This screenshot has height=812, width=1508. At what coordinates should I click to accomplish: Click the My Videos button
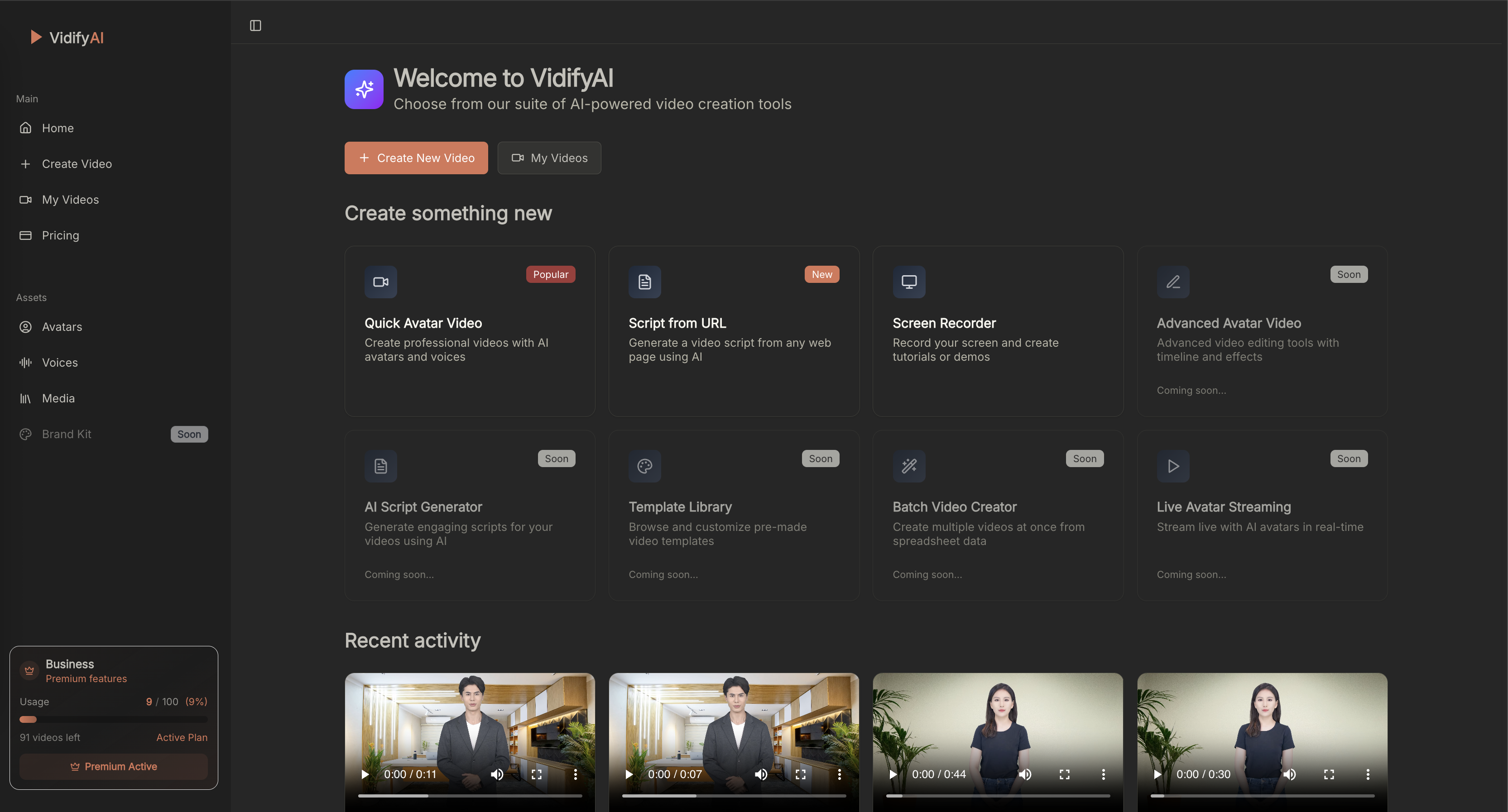pos(548,158)
